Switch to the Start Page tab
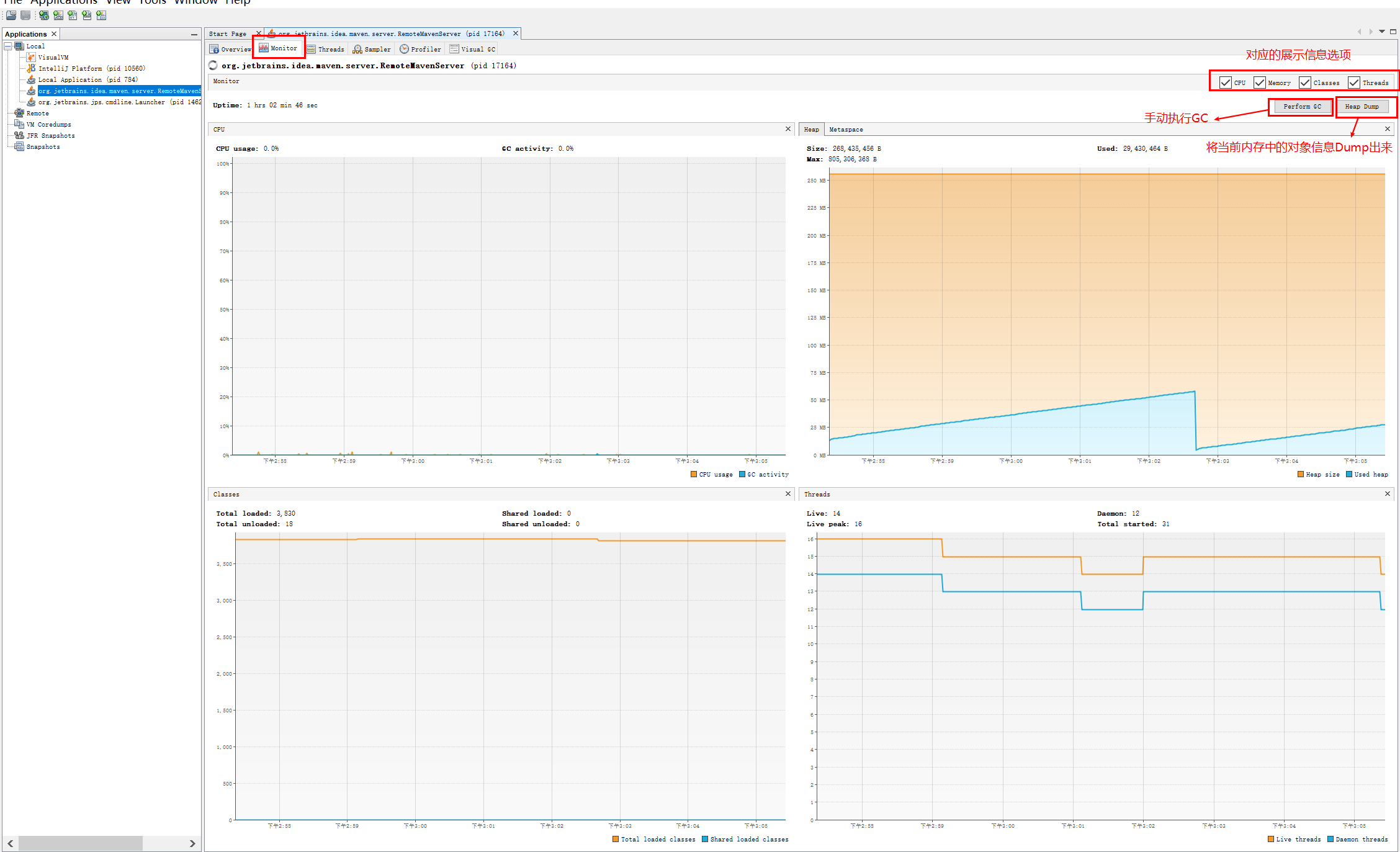 228,34
